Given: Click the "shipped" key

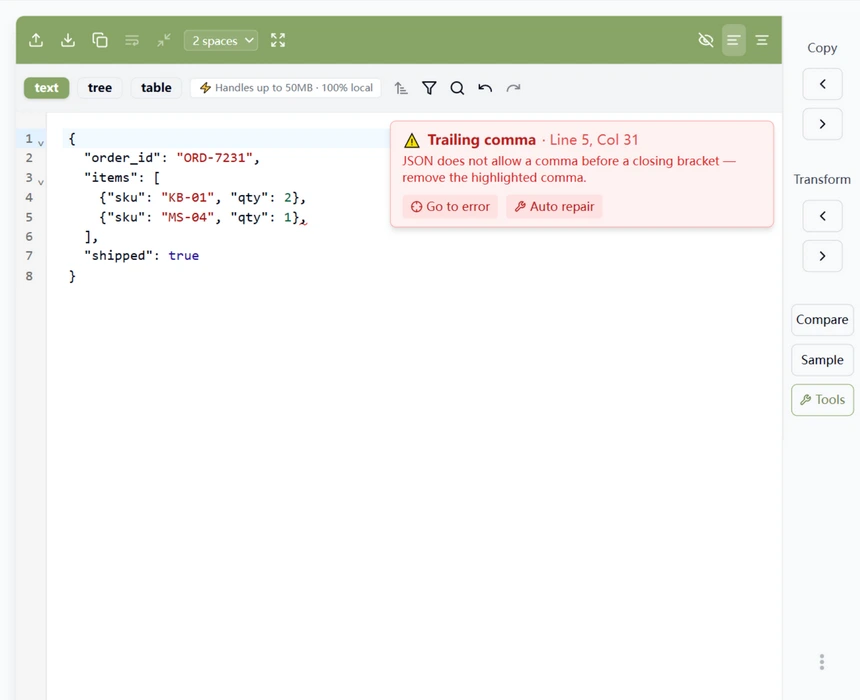Looking at the screenshot, I should point(118,256).
